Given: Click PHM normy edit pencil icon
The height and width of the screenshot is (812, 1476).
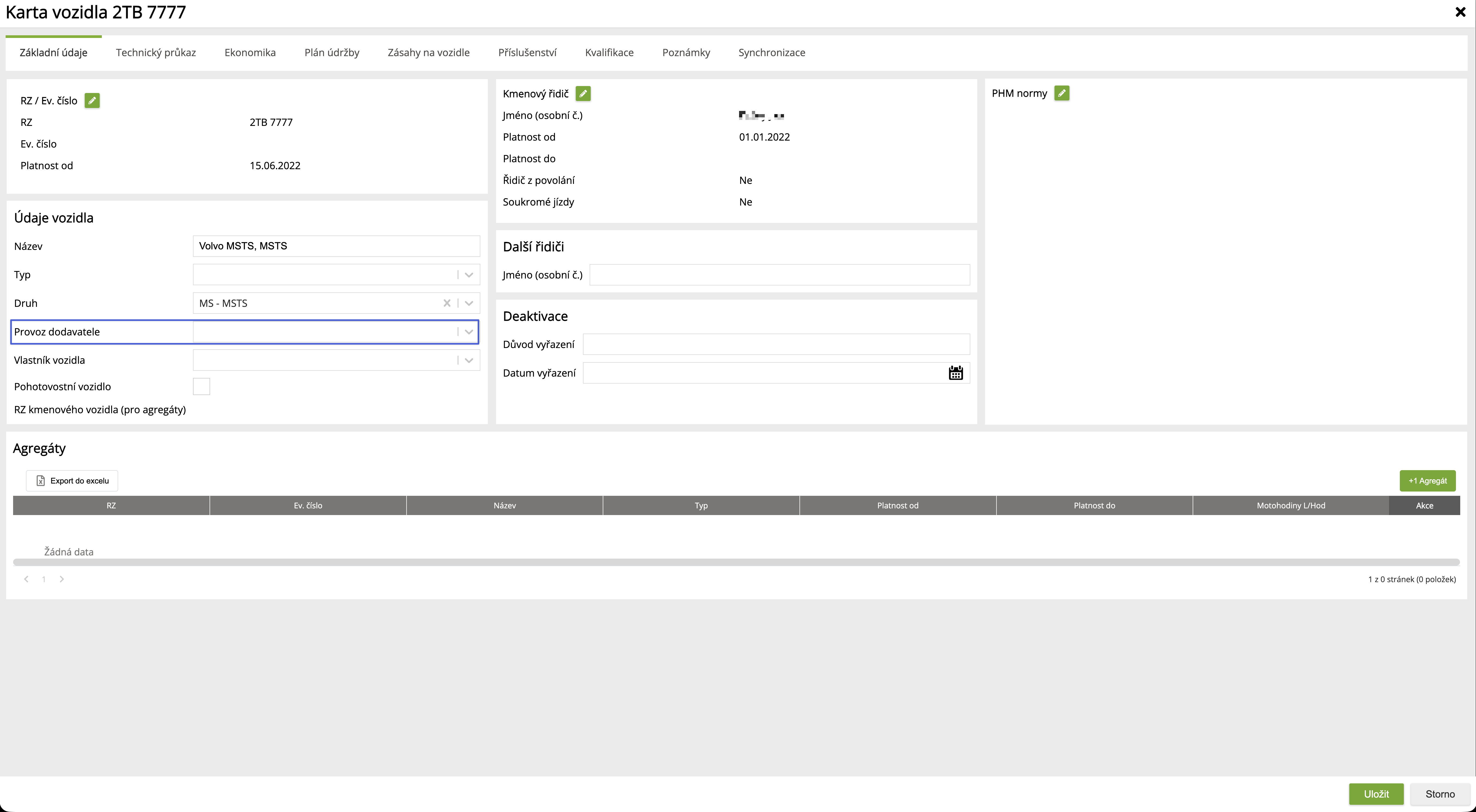Looking at the screenshot, I should point(1061,93).
